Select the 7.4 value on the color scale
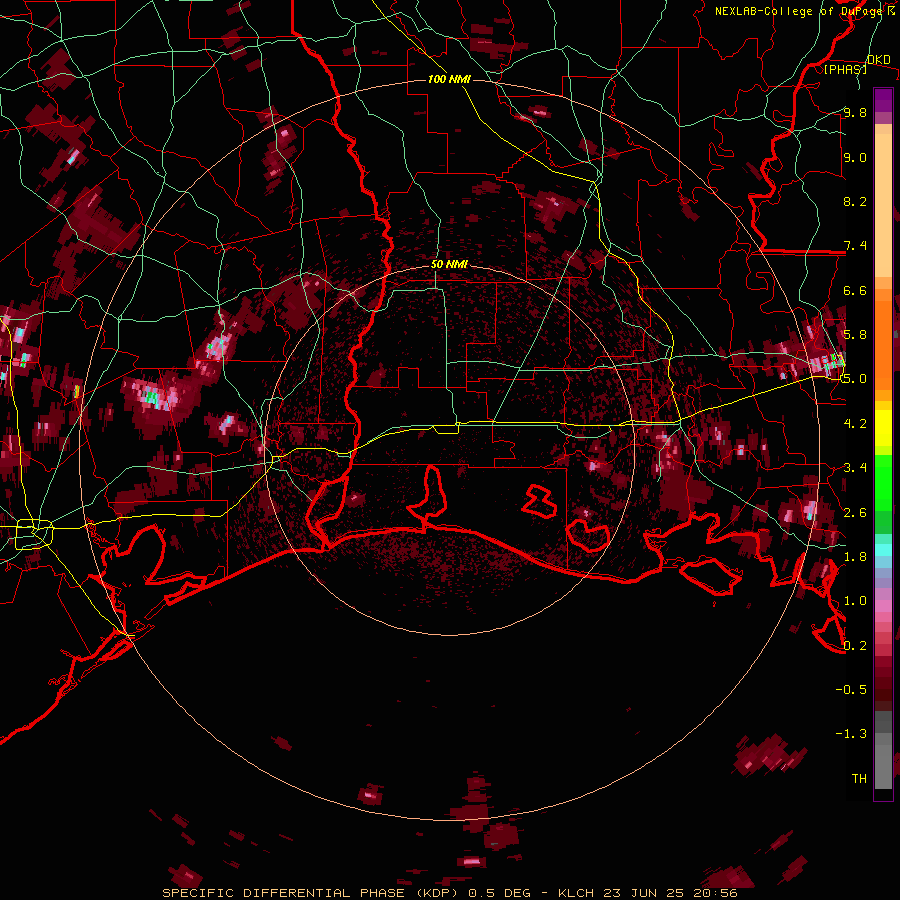This screenshot has width=900, height=900. point(855,246)
